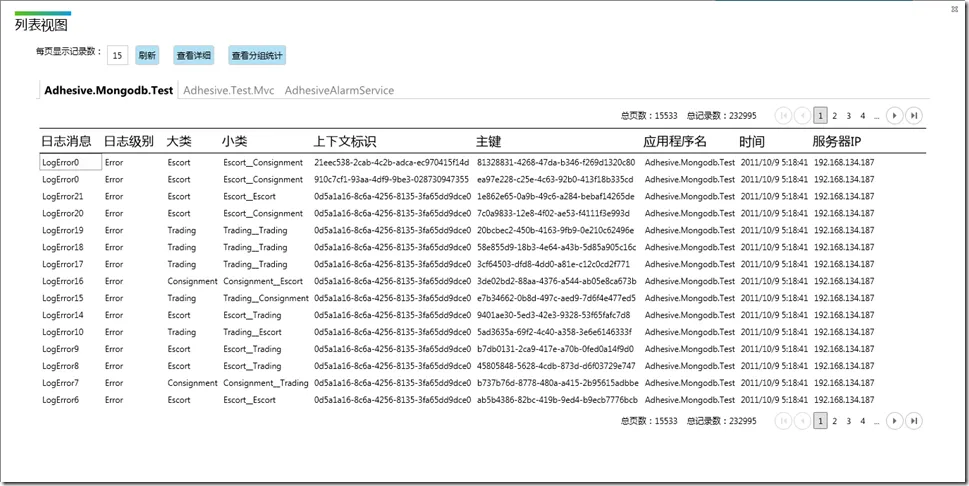Select the LogError14 row cell
The height and width of the screenshot is (486, 969).
(x=63, y=315)
